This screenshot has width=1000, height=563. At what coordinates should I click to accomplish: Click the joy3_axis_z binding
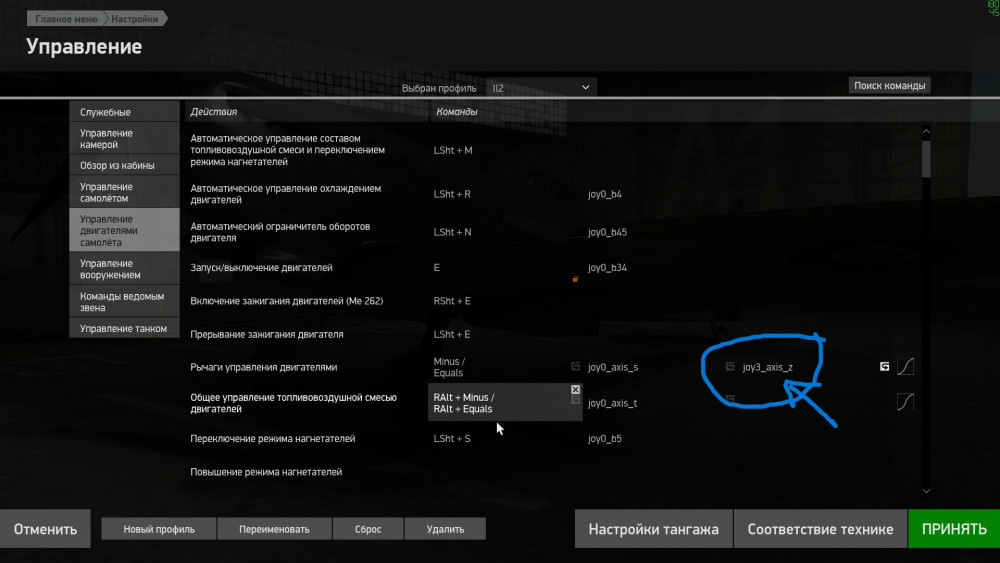pyautogui.click(x=768, y=367)
